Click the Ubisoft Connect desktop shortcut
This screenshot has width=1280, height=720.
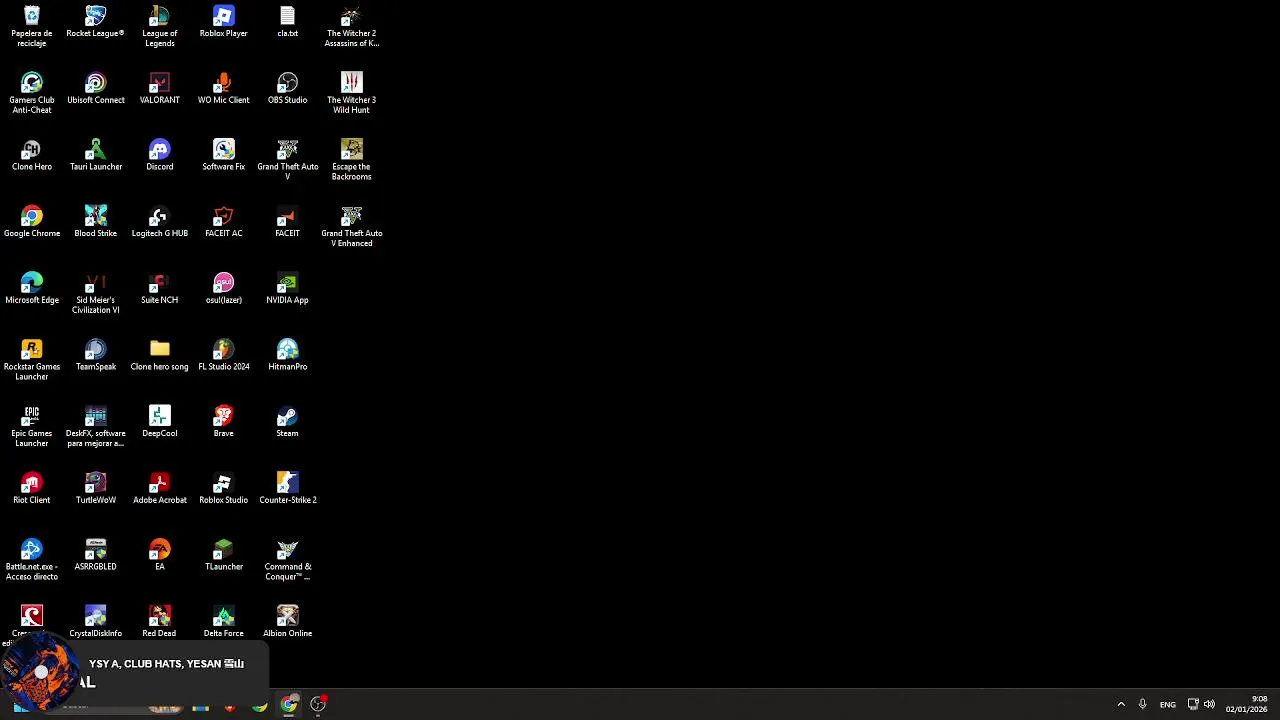(96, 89)
